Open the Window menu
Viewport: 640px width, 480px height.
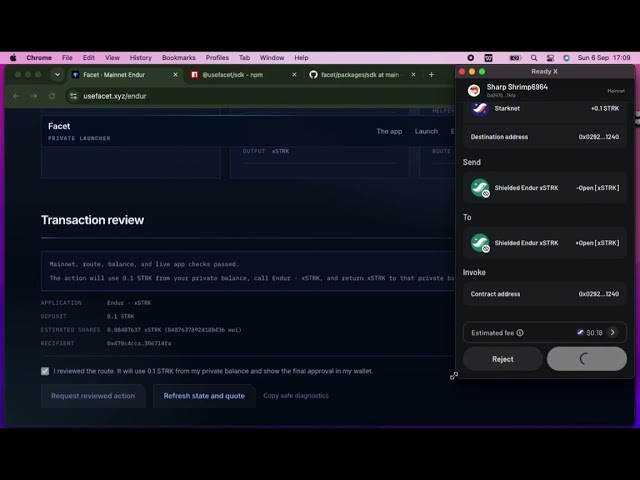pos(272,58)
